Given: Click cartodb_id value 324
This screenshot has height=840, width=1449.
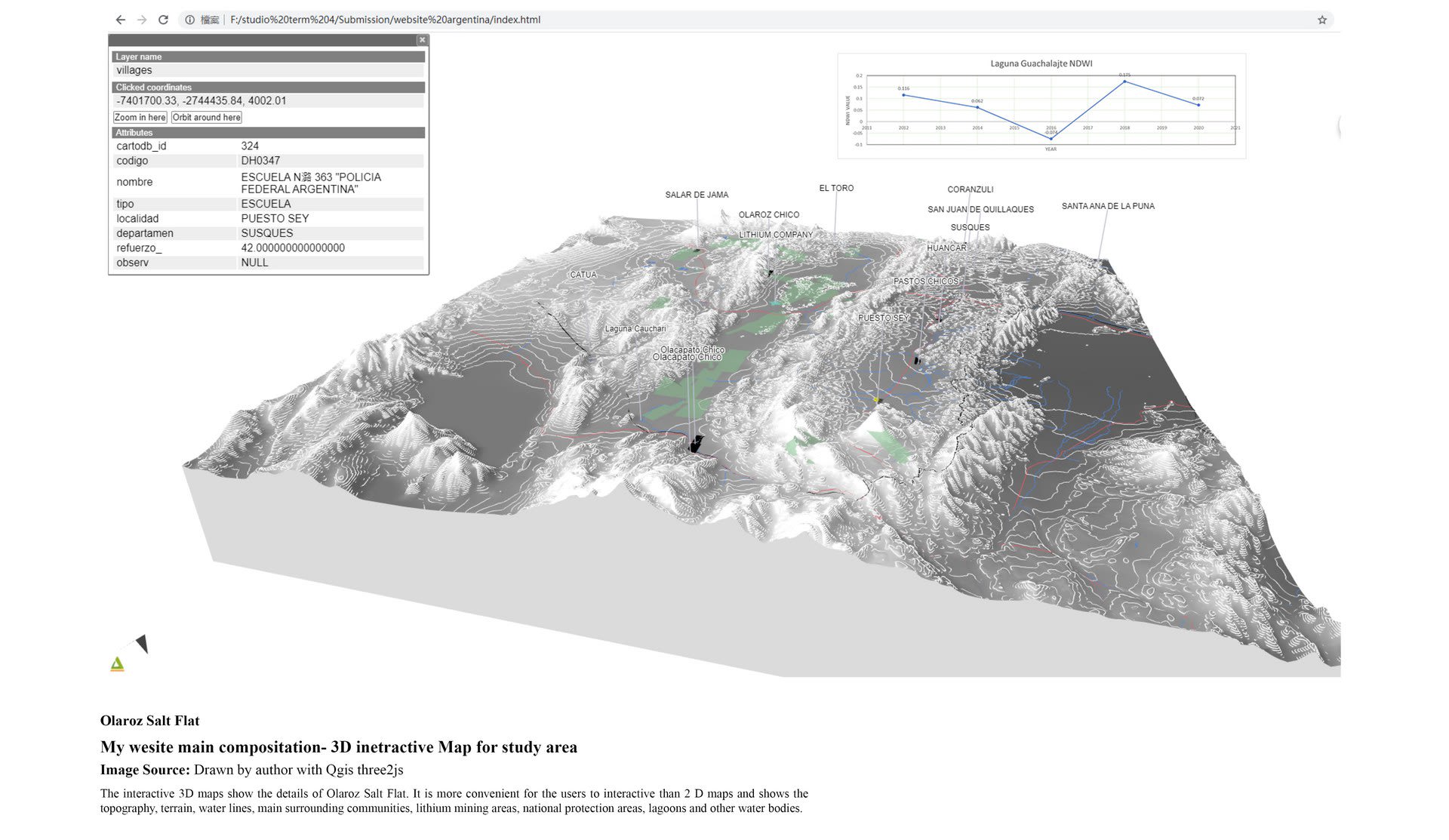Looking at the screenshot, I should pyautogui.click(x=250, y=146).
